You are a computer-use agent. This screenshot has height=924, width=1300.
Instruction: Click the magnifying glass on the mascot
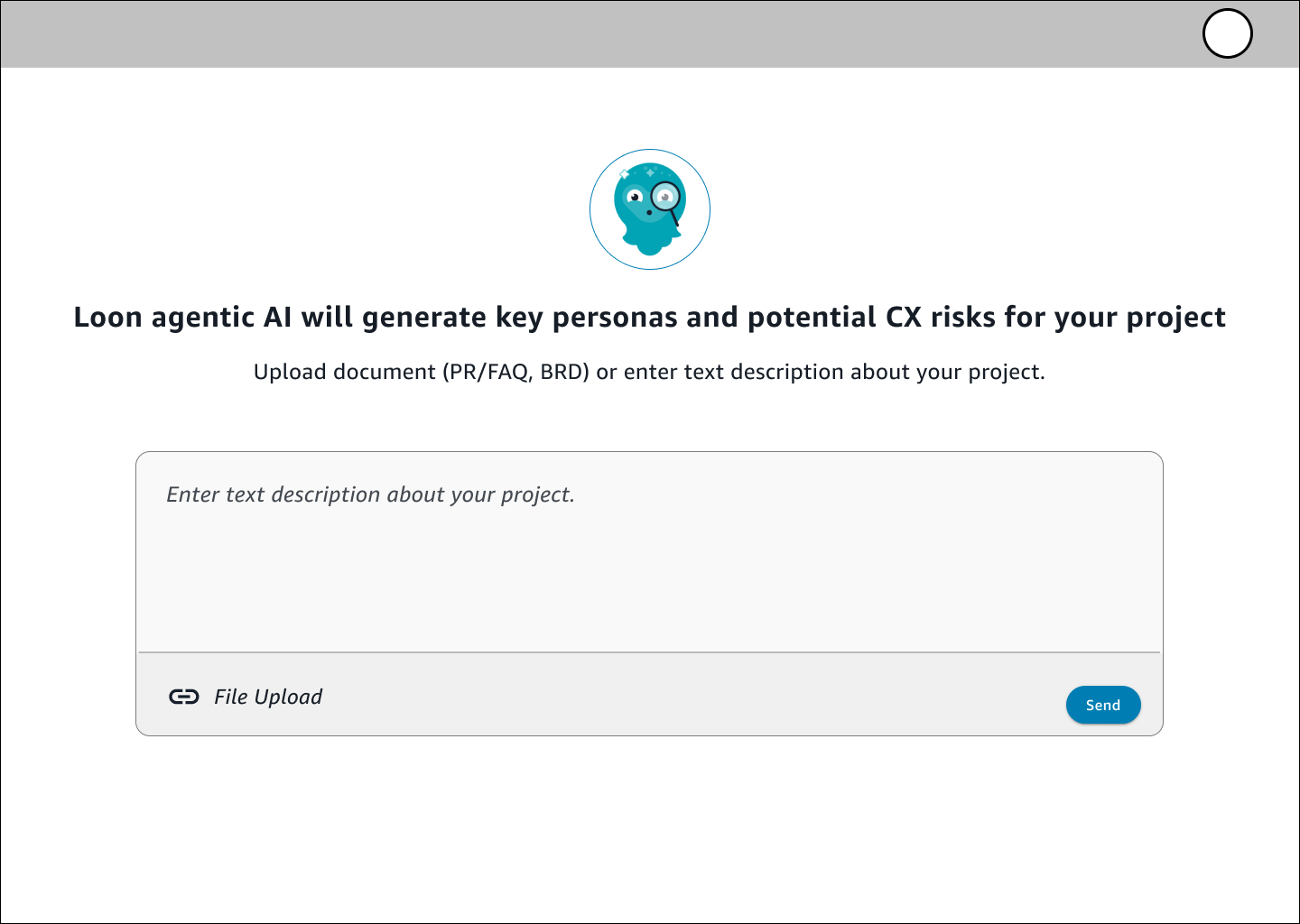[666, 197]
